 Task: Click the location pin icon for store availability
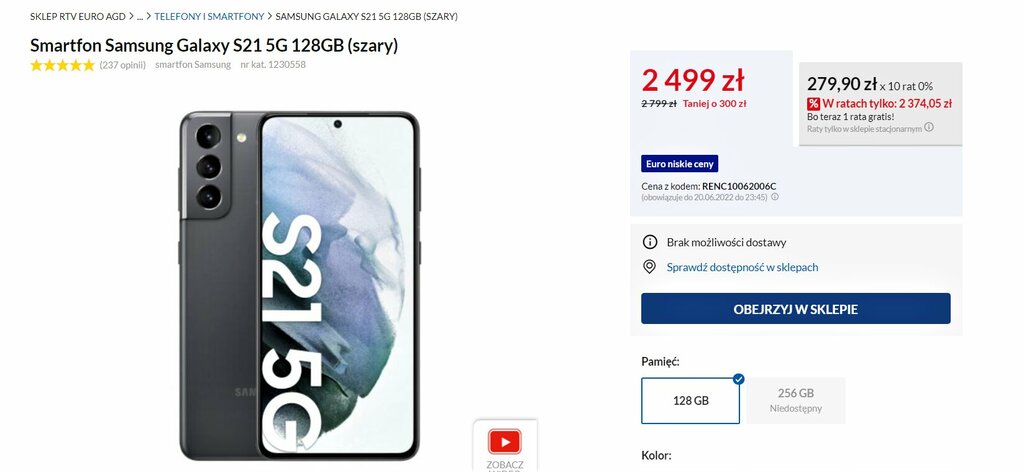649,267
